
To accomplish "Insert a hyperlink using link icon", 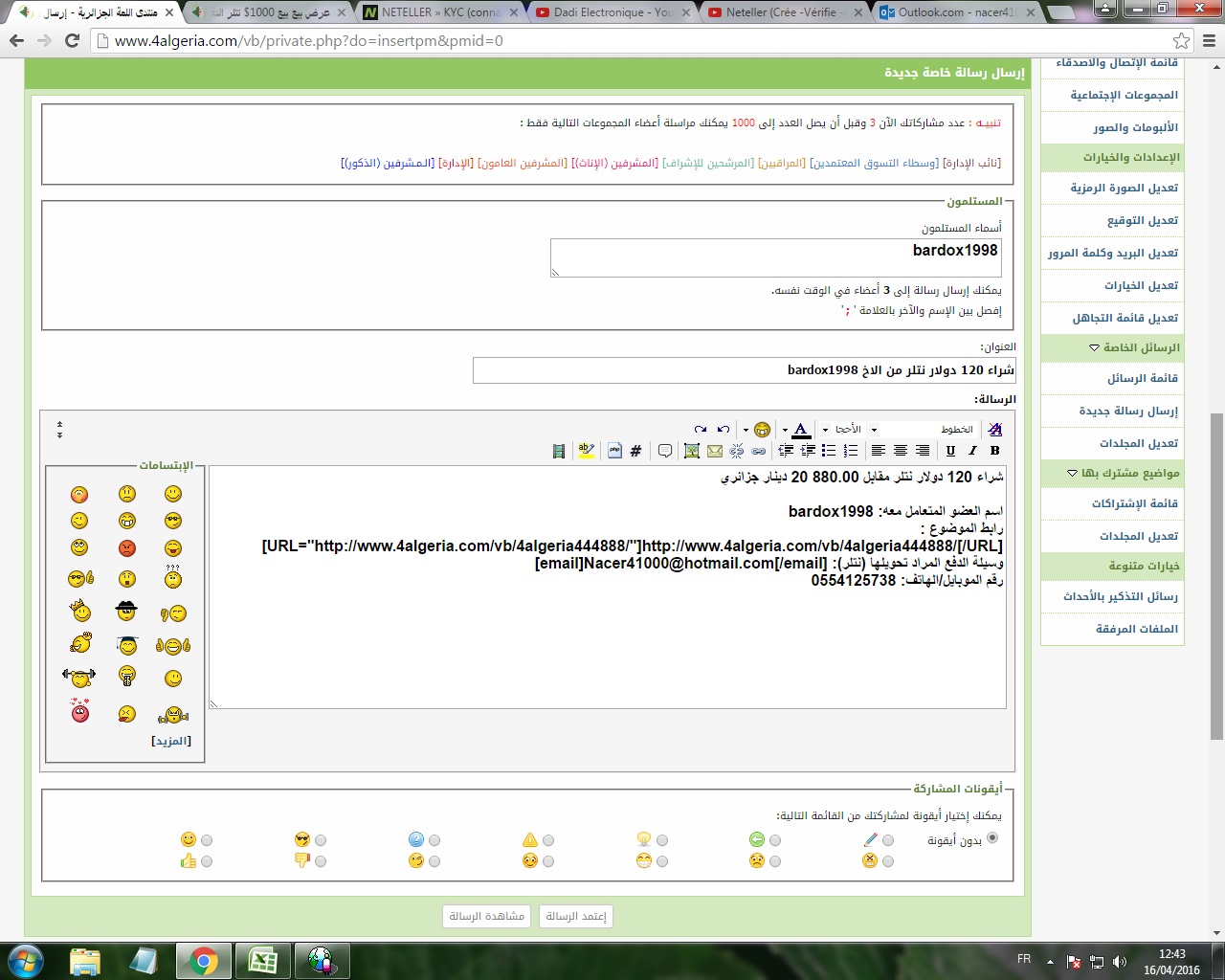I will point(759,451).
